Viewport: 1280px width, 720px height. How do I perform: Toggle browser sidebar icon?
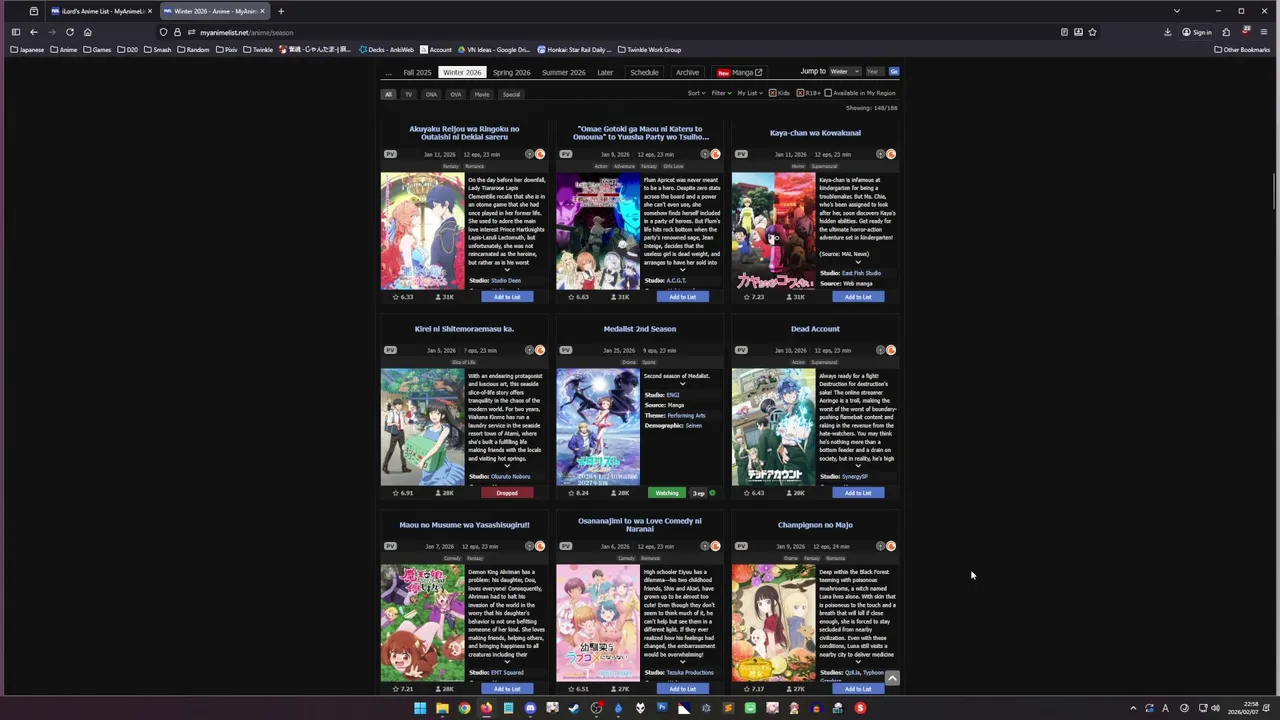[15, 32]
